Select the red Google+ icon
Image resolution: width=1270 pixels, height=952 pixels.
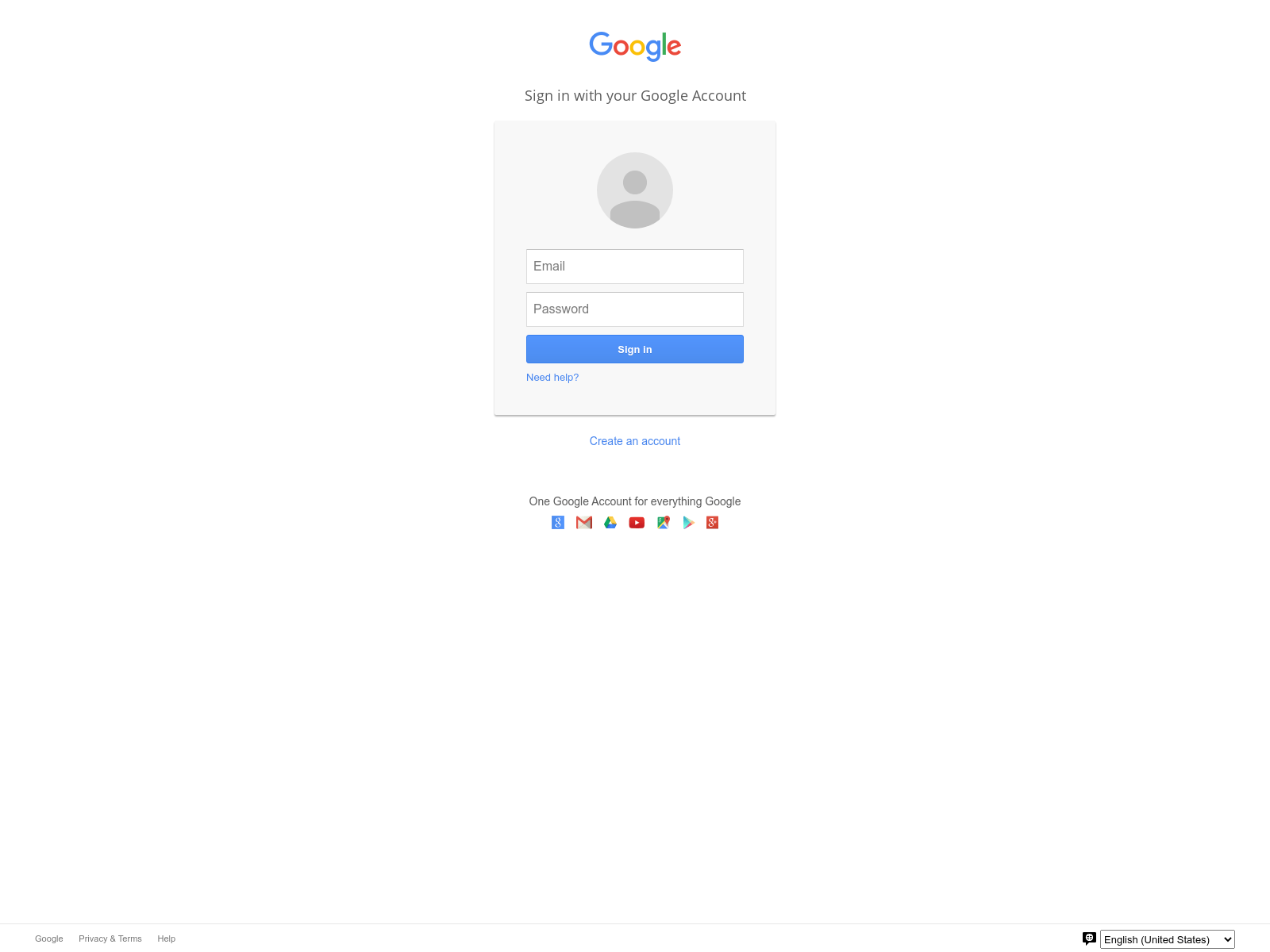click(x=713, y=522)
